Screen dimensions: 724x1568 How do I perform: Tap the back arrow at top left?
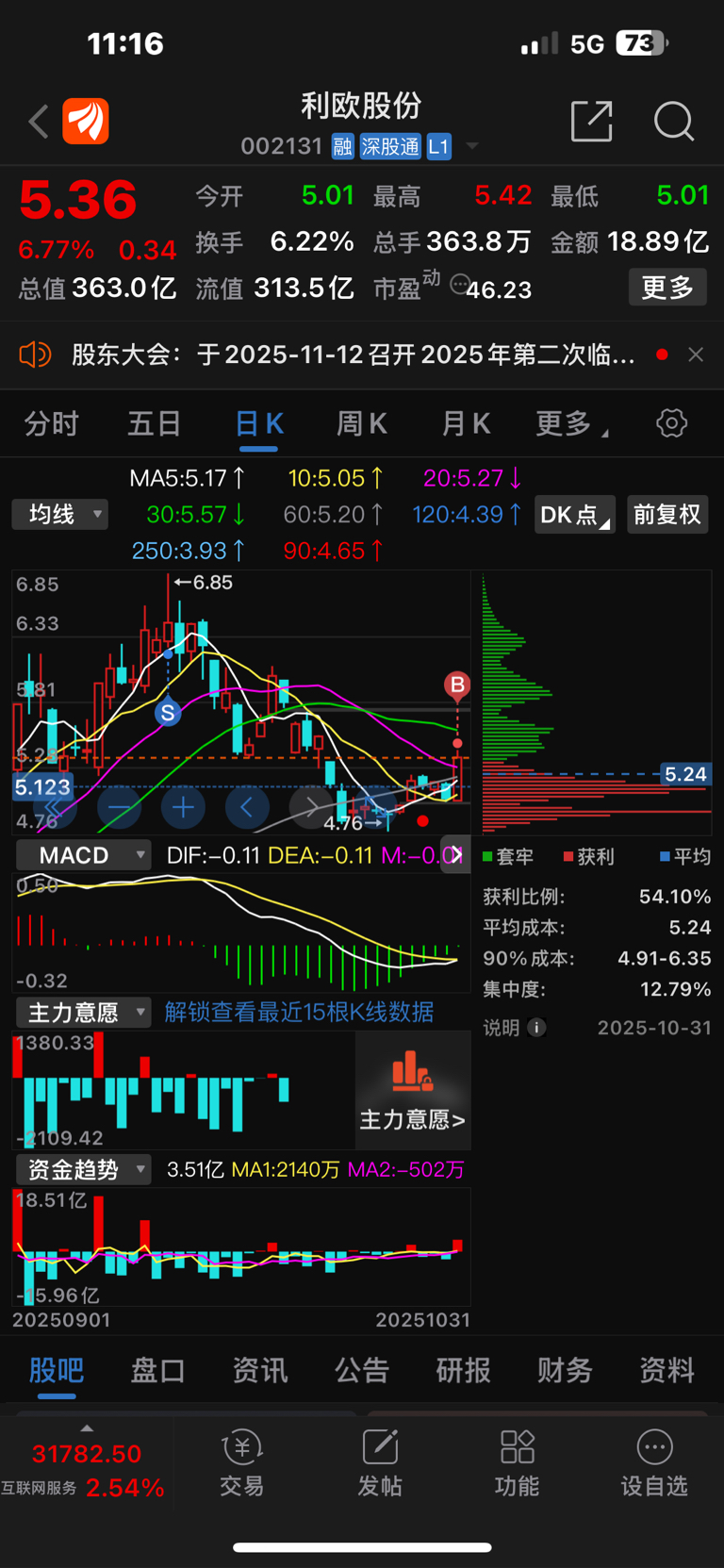click(x=38, y=122)
